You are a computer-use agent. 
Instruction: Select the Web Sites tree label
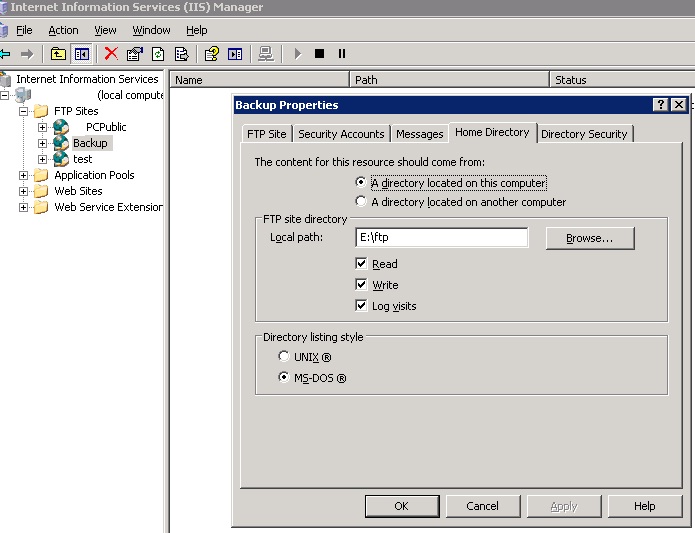78,191
